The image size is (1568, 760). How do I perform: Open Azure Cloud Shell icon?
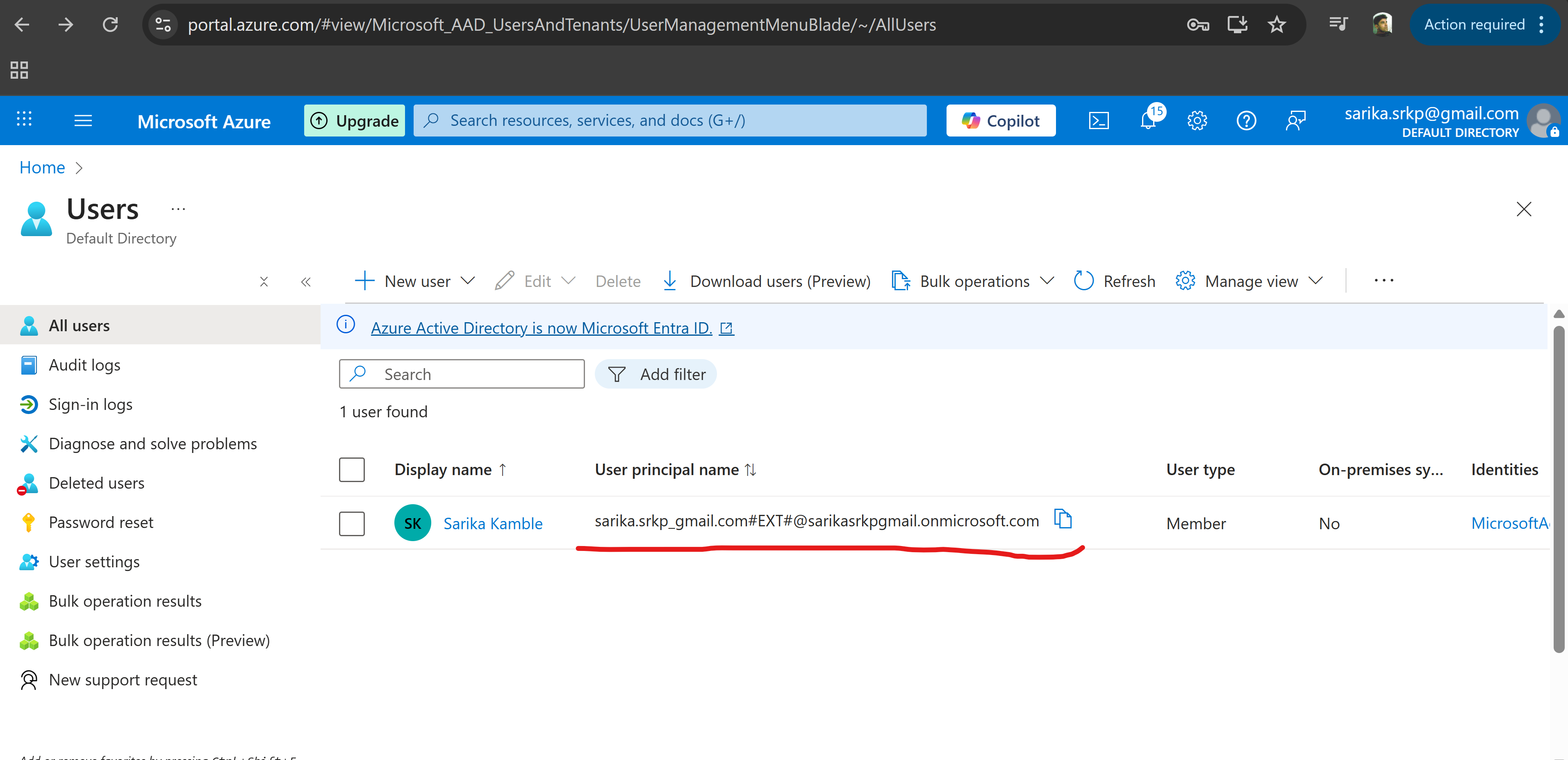[1098, 121]
